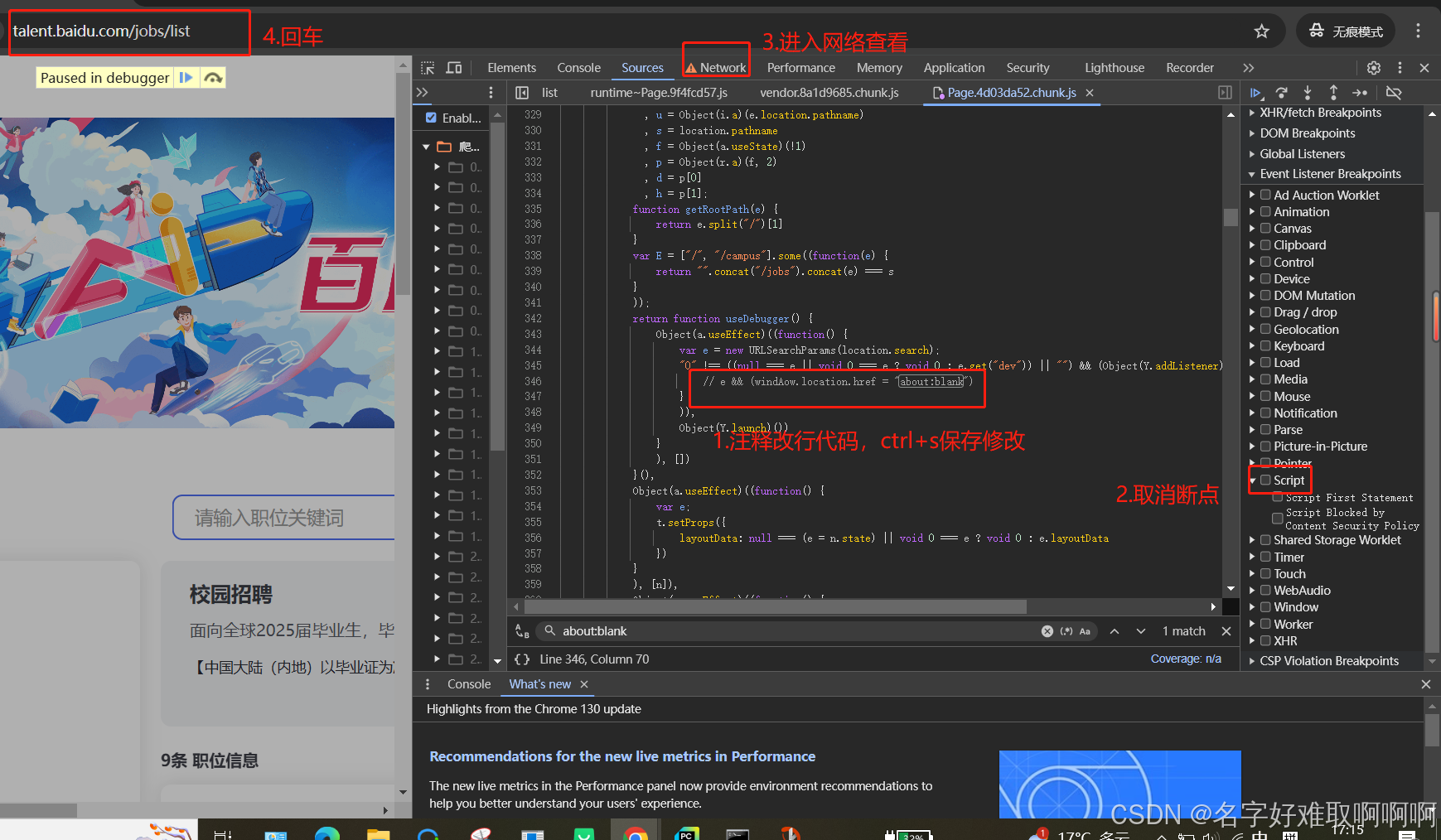Click Coverage: n/a link
Screen dimensions: 1441x840
(1186, 659)
